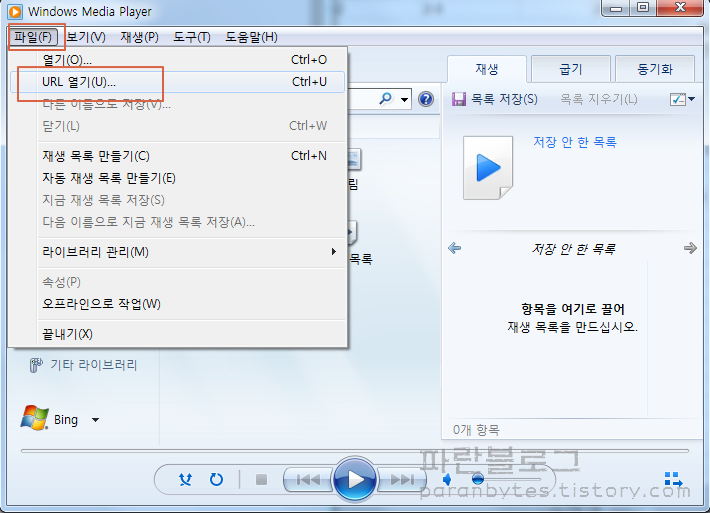Toggle shuffle mode

coord(185,479)
